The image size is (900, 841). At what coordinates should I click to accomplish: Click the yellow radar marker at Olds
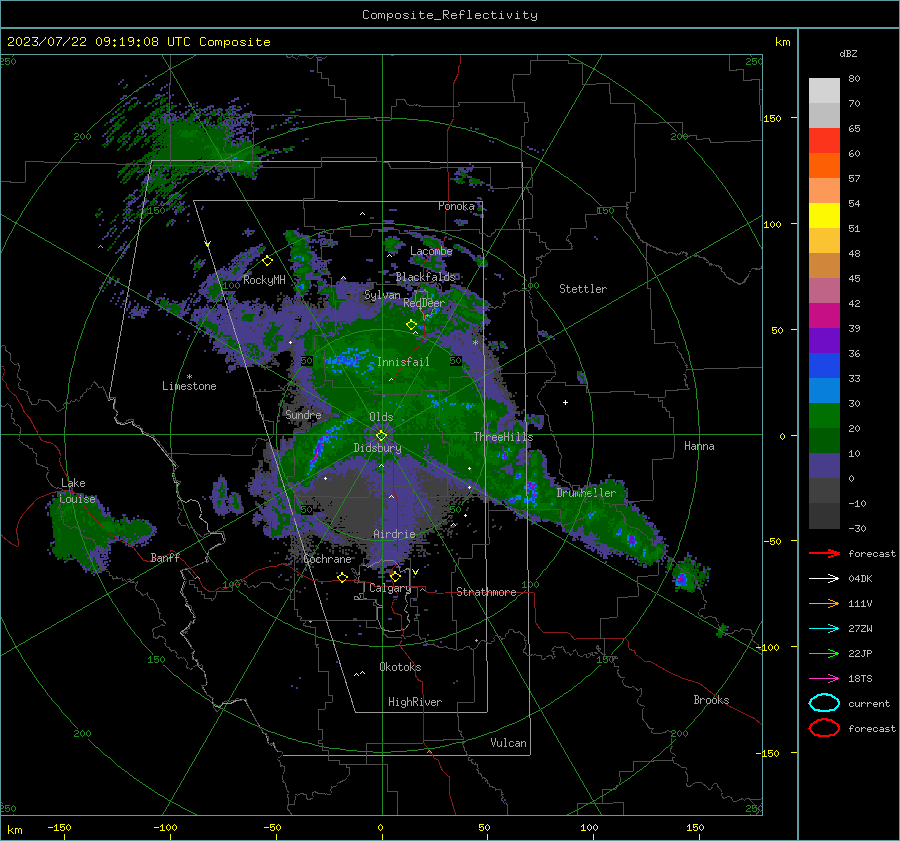click(382, 436)
